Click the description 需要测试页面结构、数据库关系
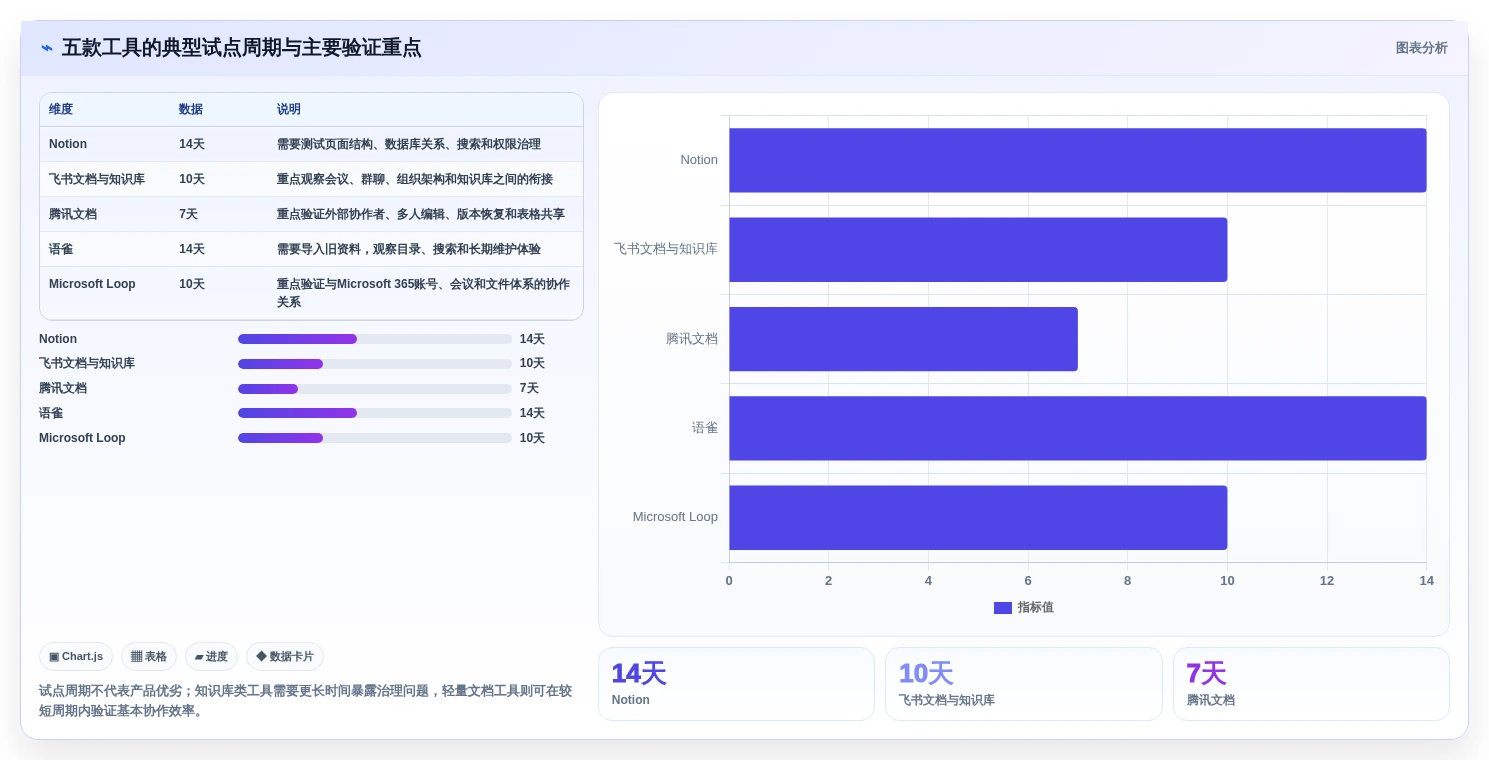 click(x=409, y=144)
